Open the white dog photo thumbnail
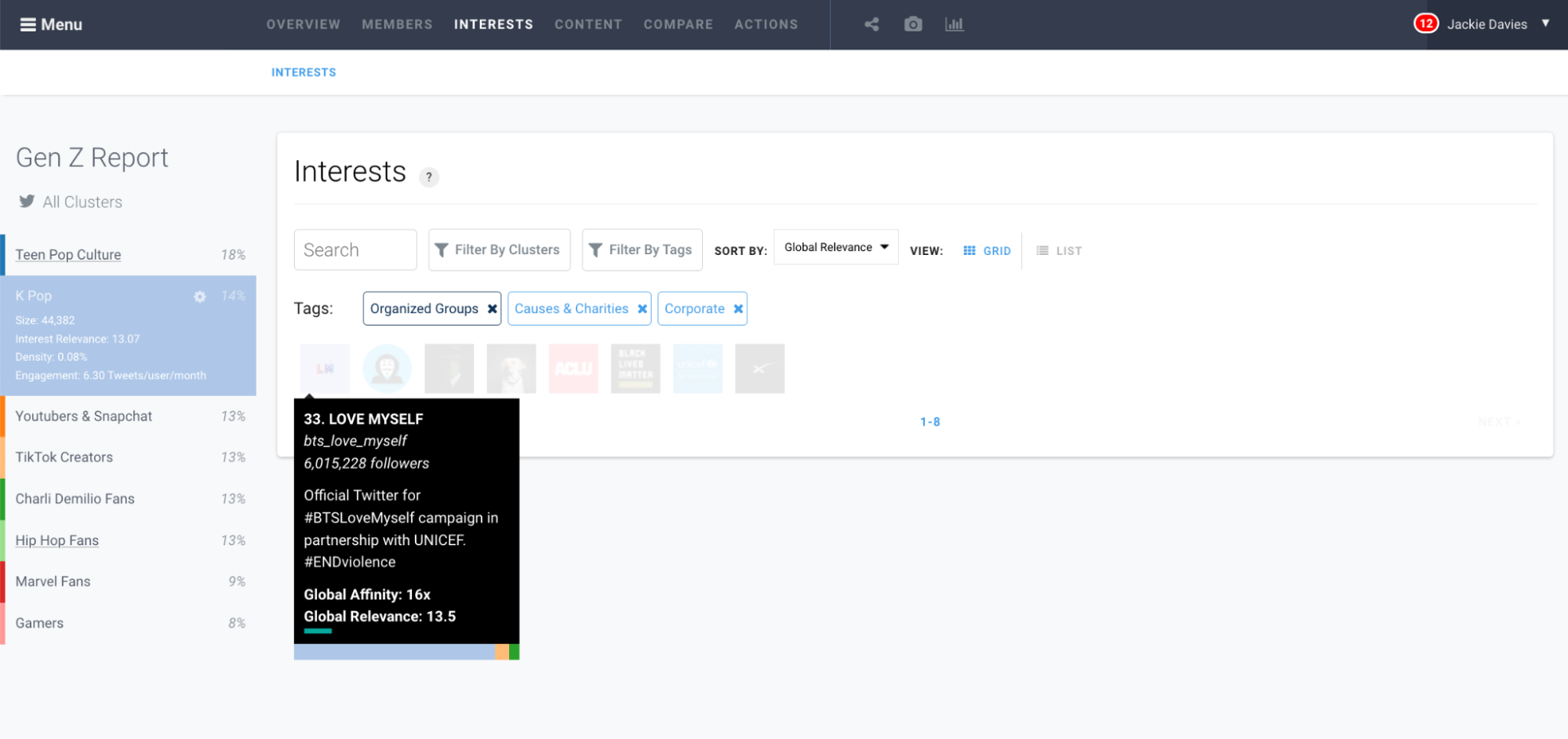 click(x=511, y=369)
